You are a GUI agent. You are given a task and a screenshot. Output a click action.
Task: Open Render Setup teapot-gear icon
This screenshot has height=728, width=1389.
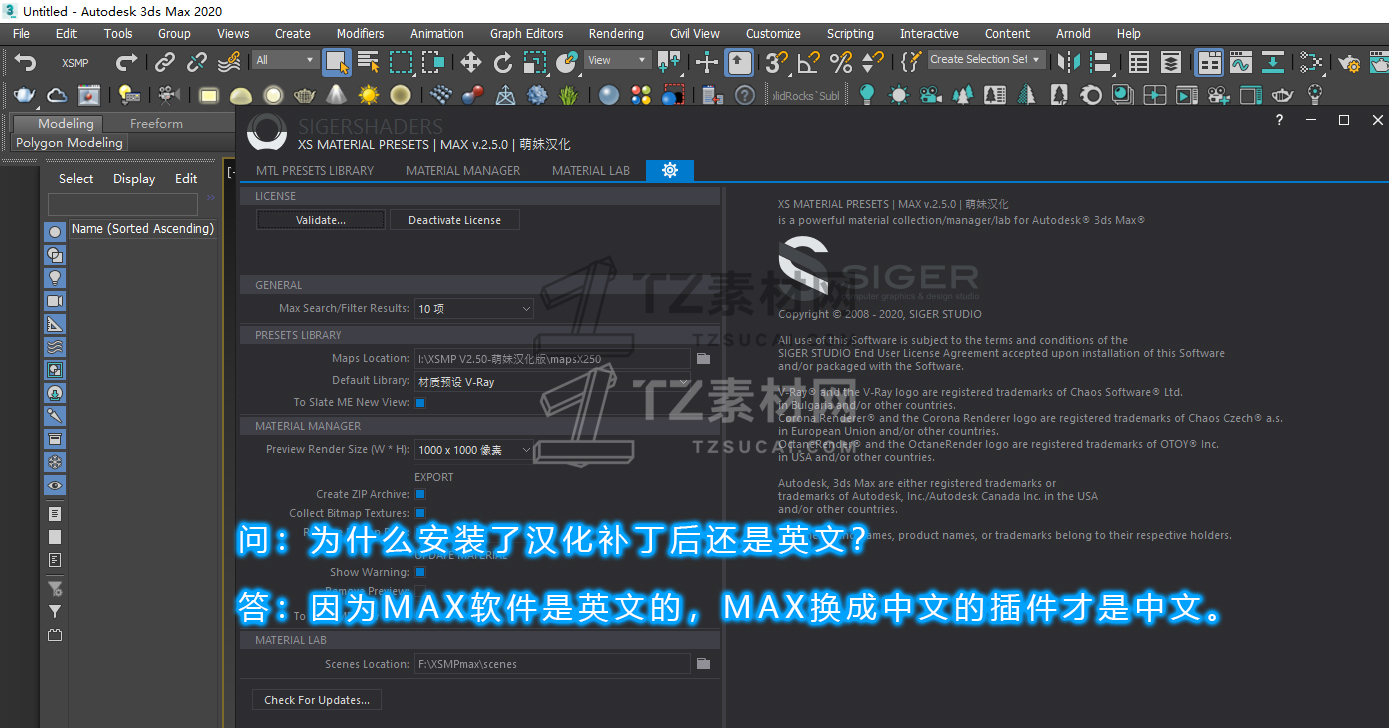(x=1350, y=62)
